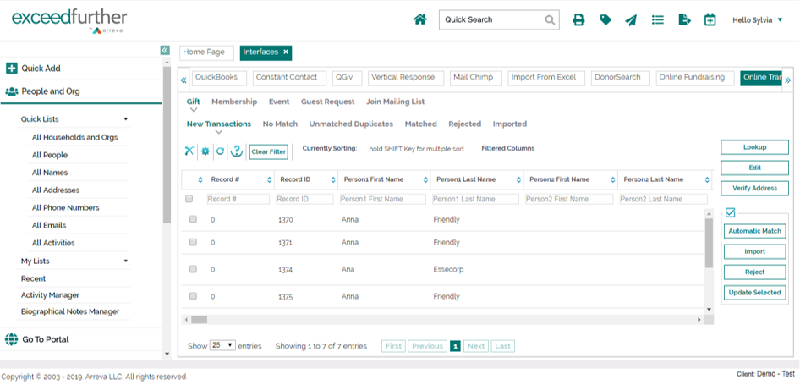Open the list icon in header

658,20
